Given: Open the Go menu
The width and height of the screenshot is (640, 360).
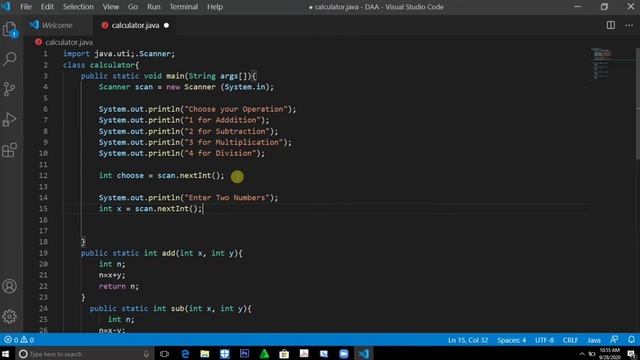Looking at the screenshot, I should (133, 7).
